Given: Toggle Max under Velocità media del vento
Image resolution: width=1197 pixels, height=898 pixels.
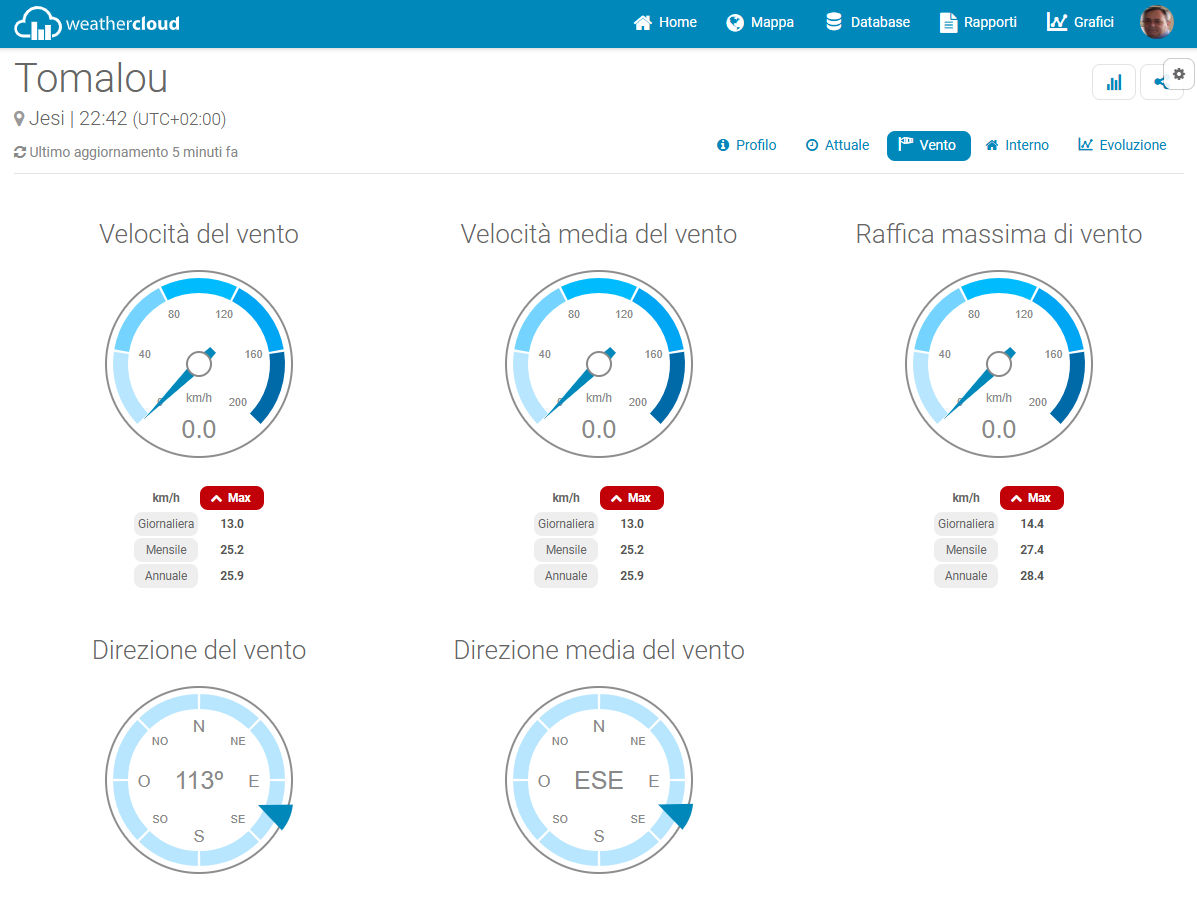Looking at the screenshot, I should tap(632, 498).
